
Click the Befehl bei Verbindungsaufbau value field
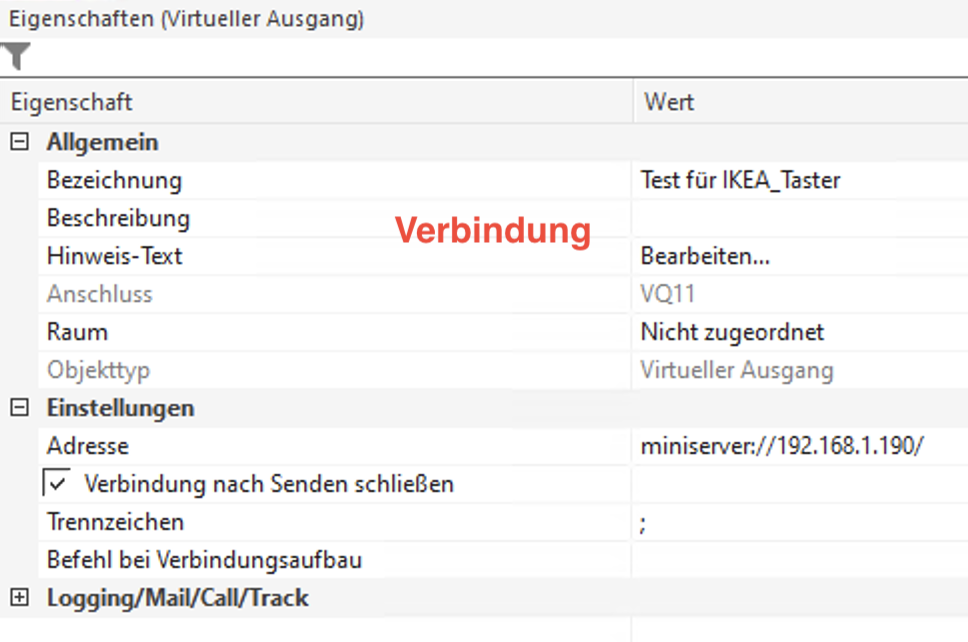798,560
